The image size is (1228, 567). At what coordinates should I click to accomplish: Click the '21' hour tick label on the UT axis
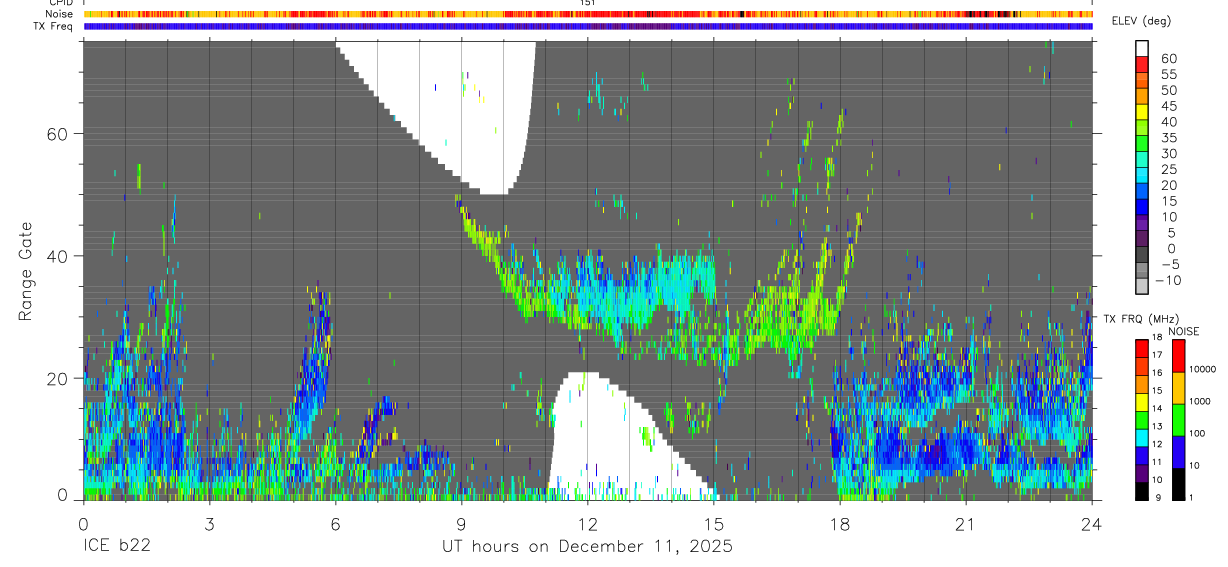coord(965,523)
